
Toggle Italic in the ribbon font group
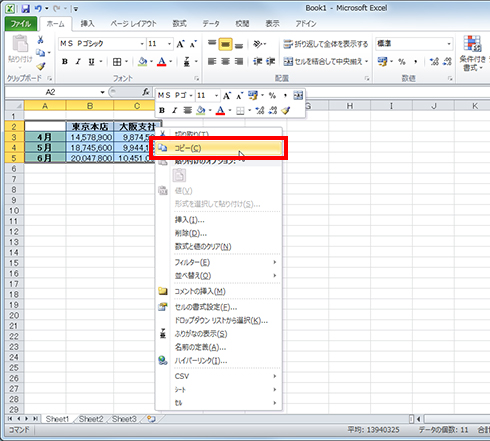tap(78, 61)
